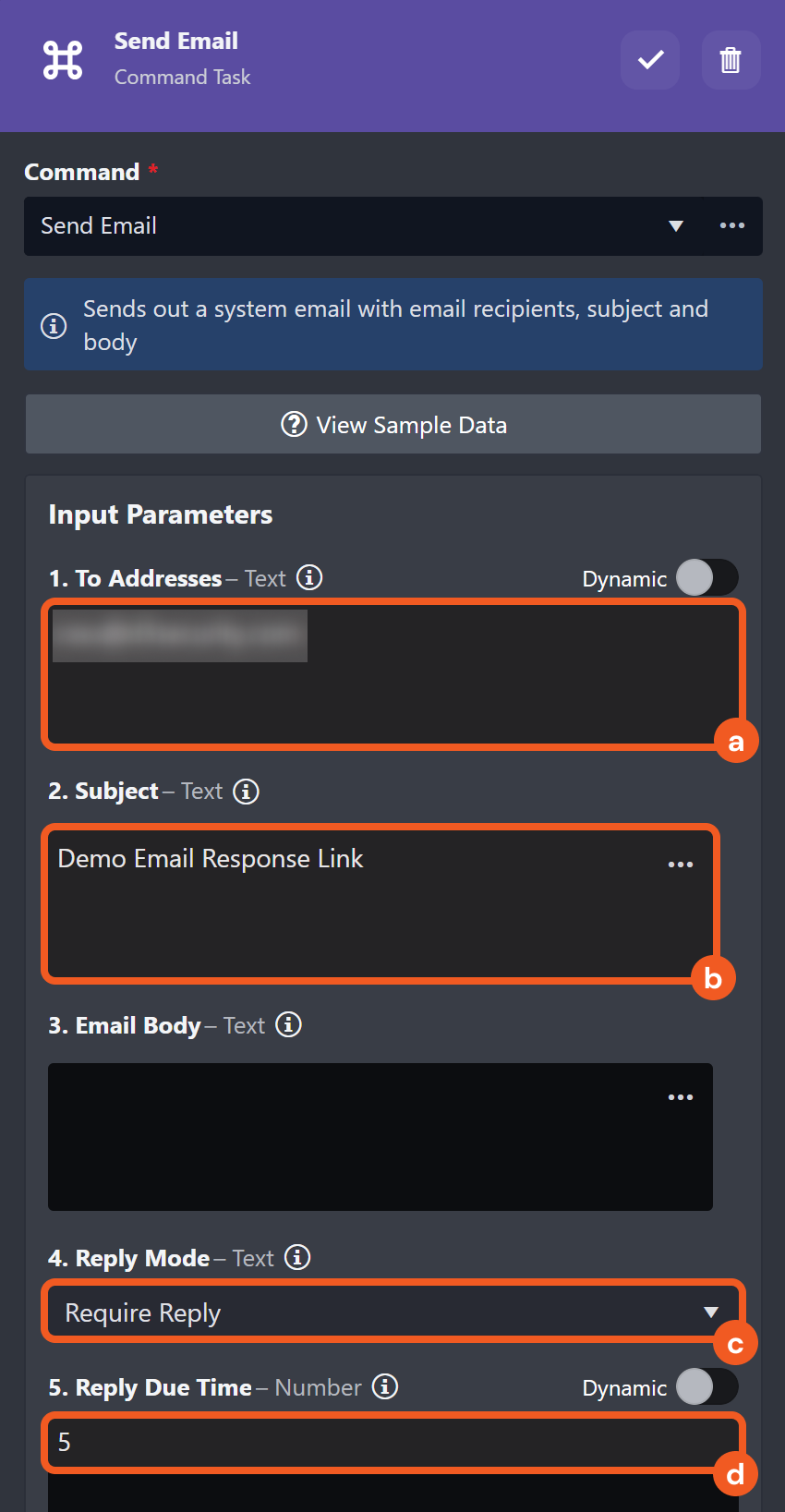Show info for Reply Mode parameter
The image size is (785, 1512).
tap(297, 1258)
